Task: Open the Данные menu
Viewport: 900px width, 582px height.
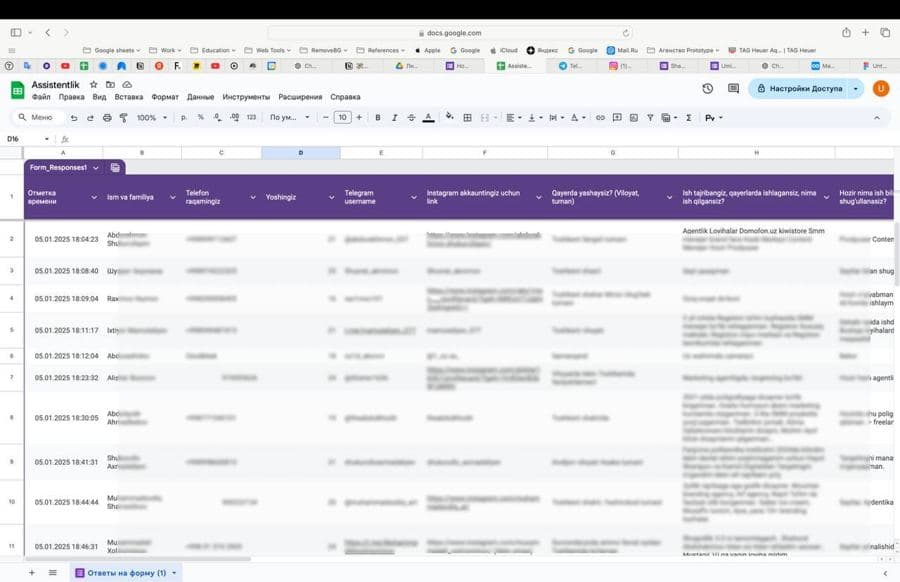Action: [200, 97]
